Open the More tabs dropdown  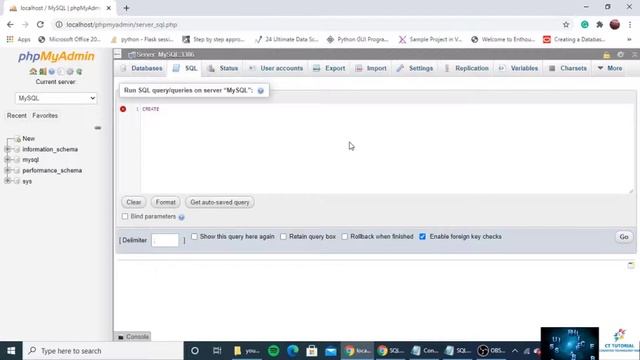(610, 68)
